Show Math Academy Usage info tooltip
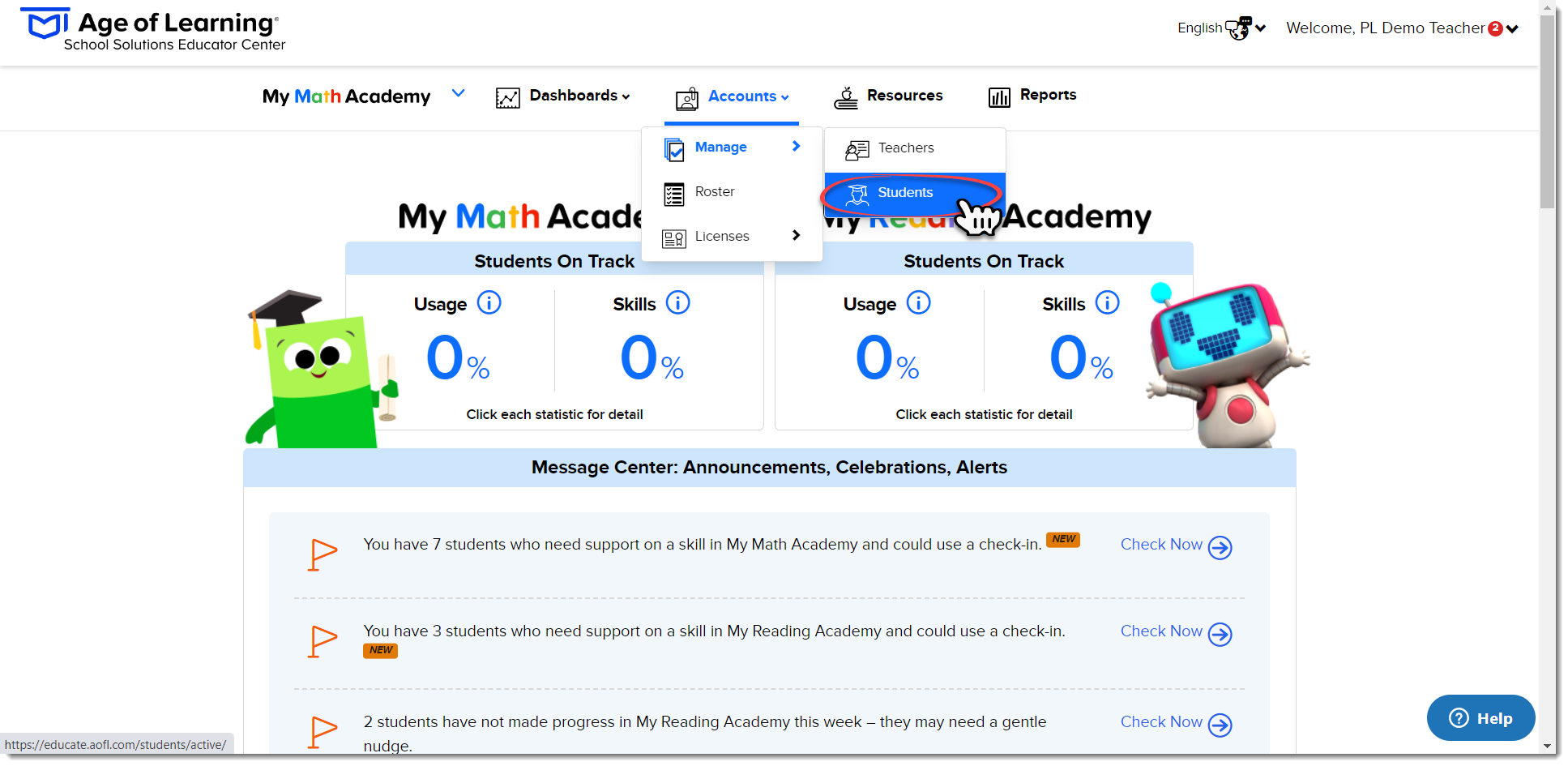 489,302
